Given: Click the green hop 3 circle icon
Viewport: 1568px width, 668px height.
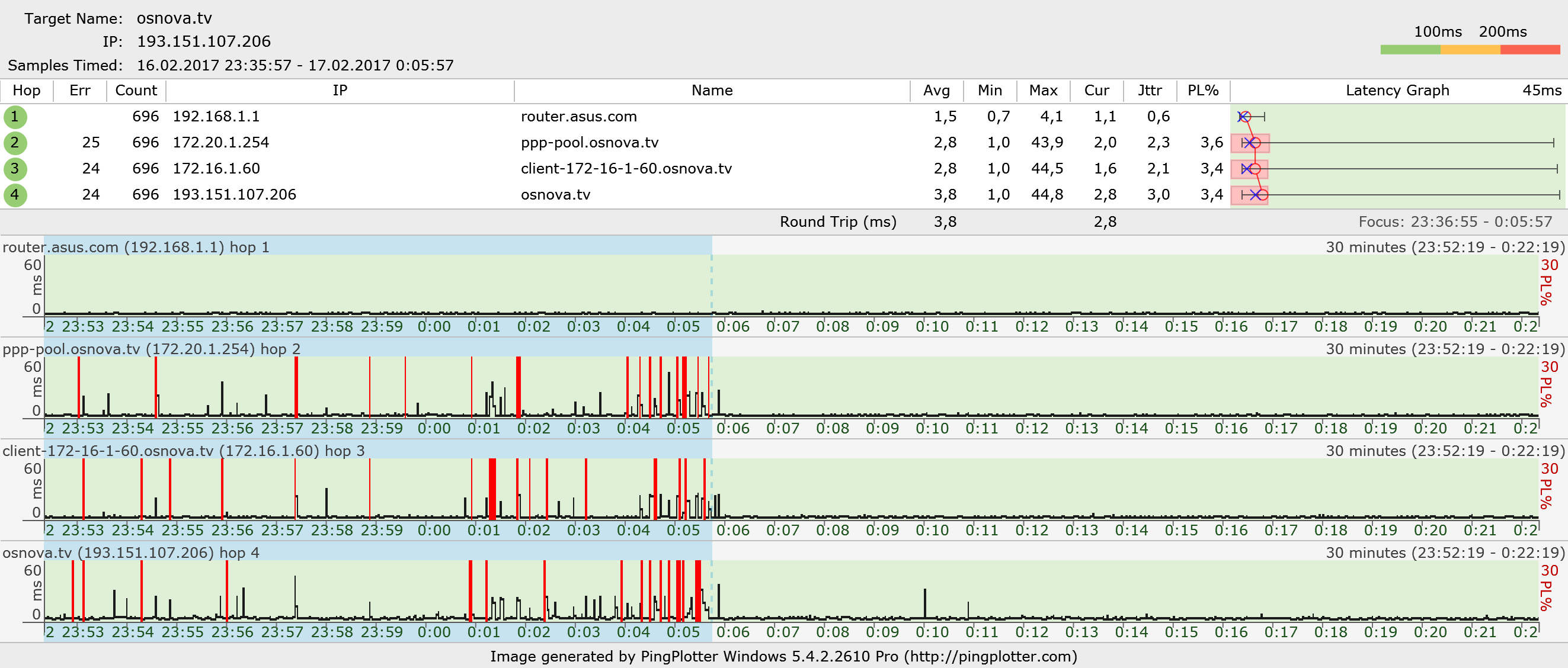Looking at the screenshot, I should [15, 169].
